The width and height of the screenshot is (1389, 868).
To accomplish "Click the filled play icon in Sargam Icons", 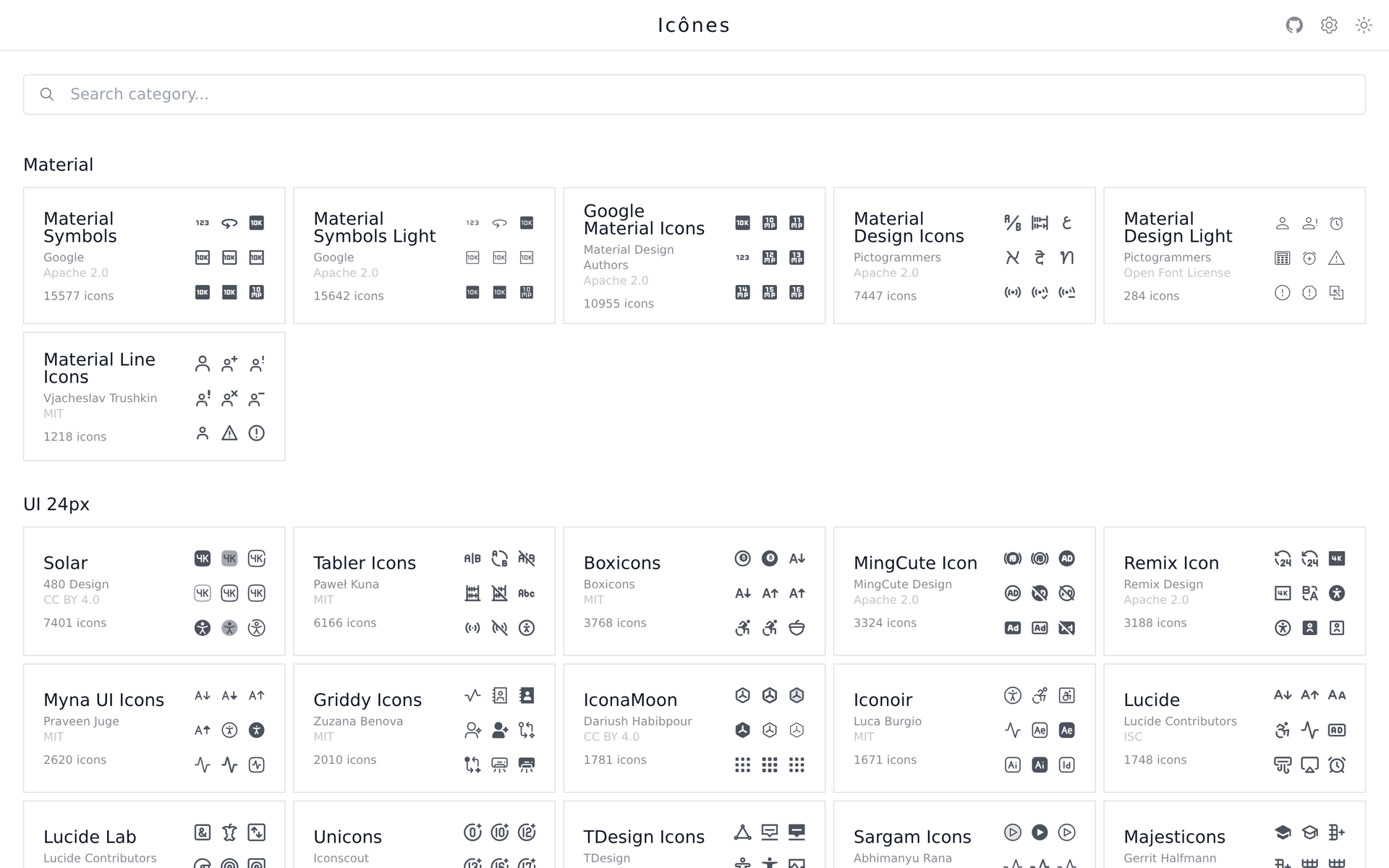I will (1040, 833).
